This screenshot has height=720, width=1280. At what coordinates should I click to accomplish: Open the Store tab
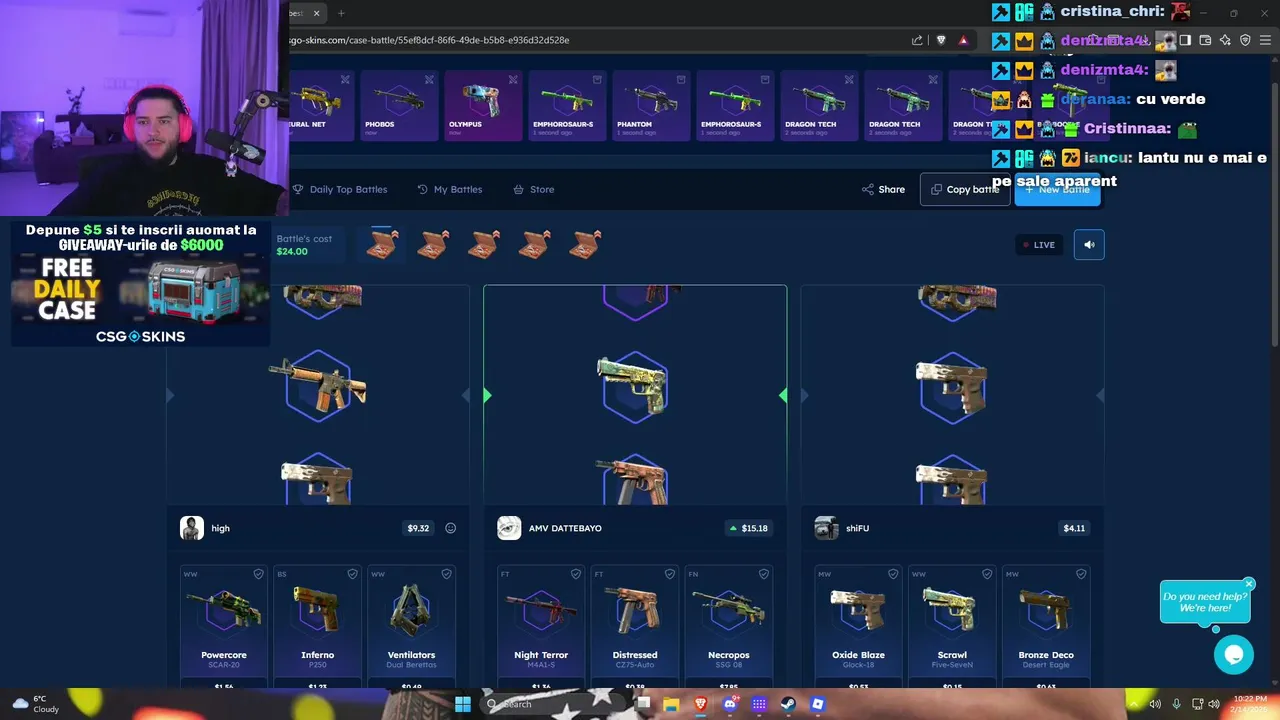[534, 189]
